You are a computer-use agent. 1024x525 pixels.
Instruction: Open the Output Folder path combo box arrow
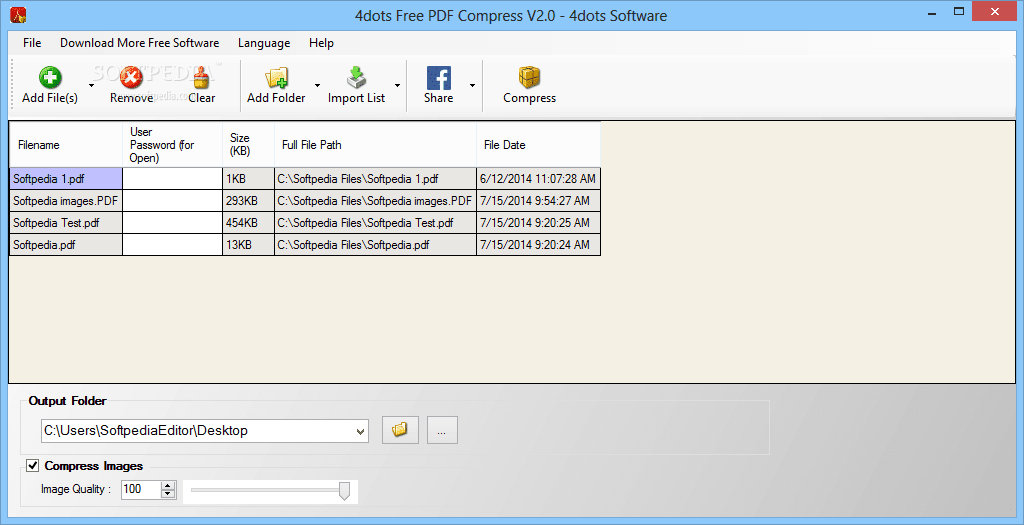point(360,431)
